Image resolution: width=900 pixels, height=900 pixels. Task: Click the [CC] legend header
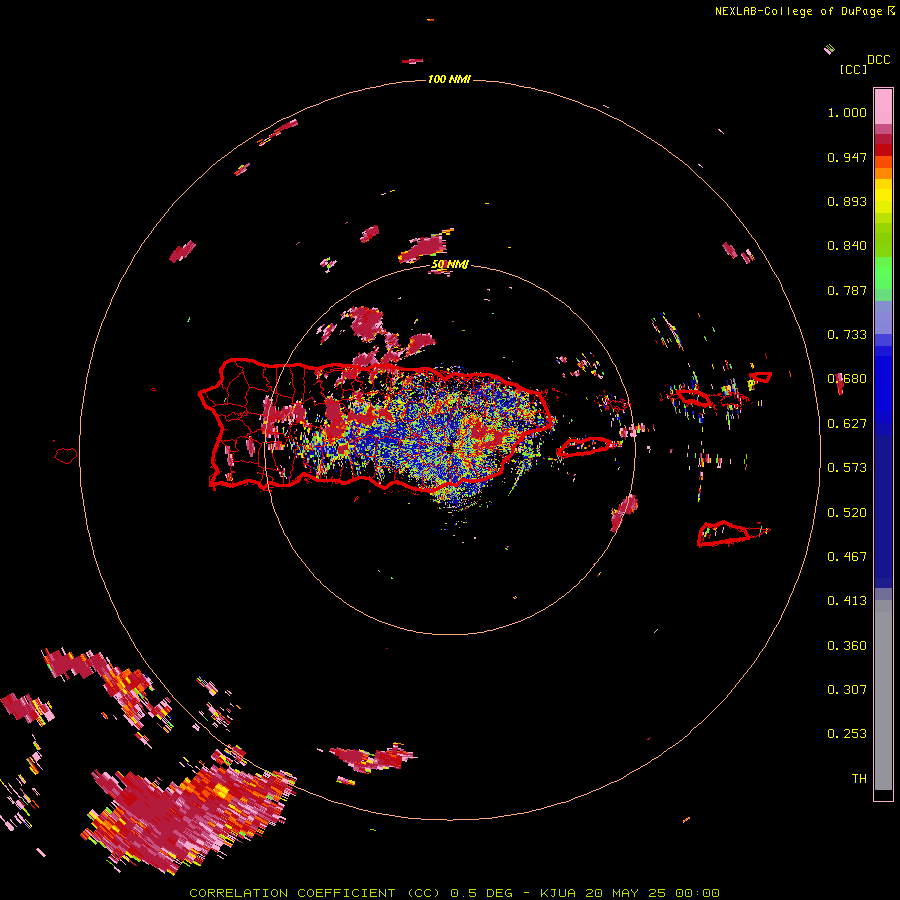pos(853,69)
